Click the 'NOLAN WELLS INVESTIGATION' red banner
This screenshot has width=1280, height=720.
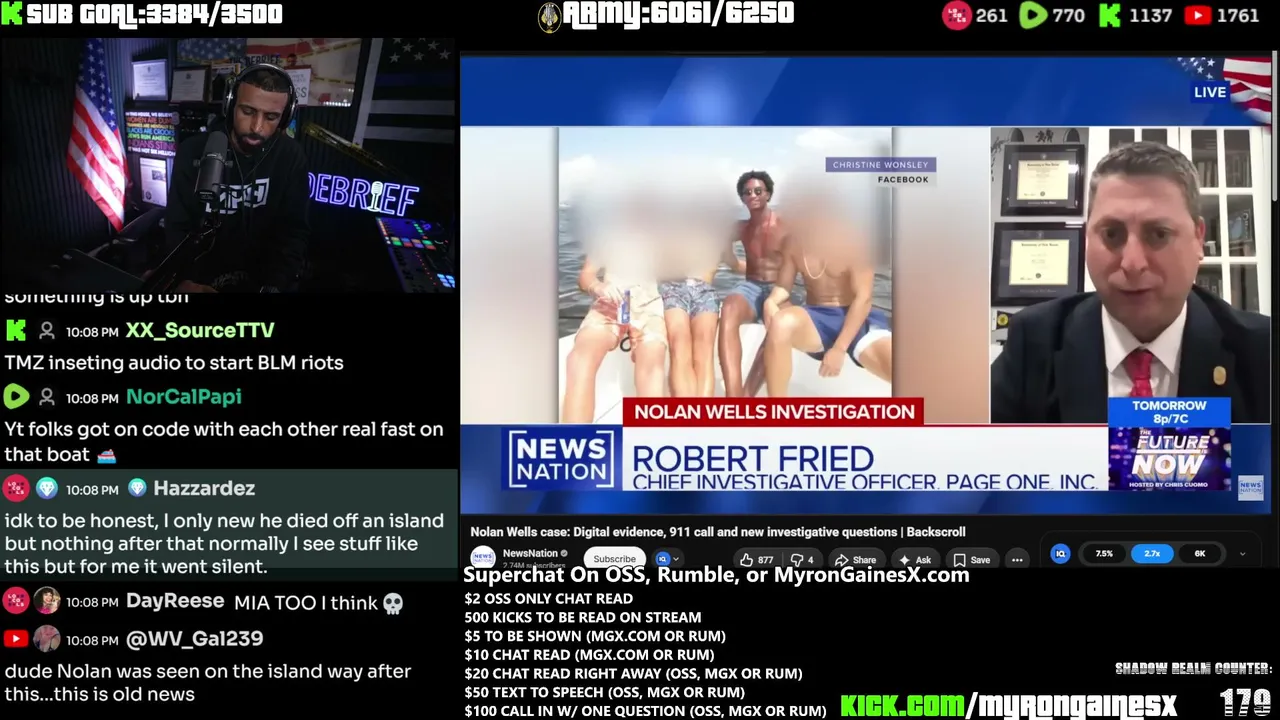pyautogui.click(x=774, y=411)
